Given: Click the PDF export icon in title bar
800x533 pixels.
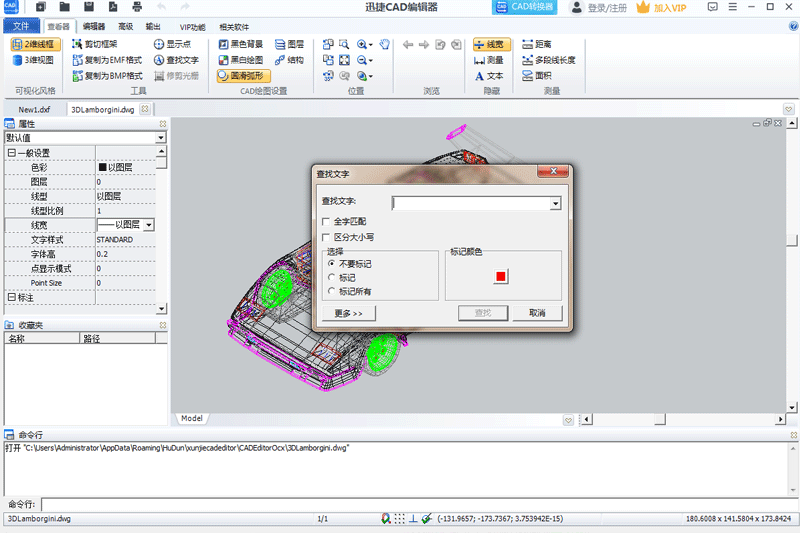Looking at the screenshot, I should click(113, 7).
